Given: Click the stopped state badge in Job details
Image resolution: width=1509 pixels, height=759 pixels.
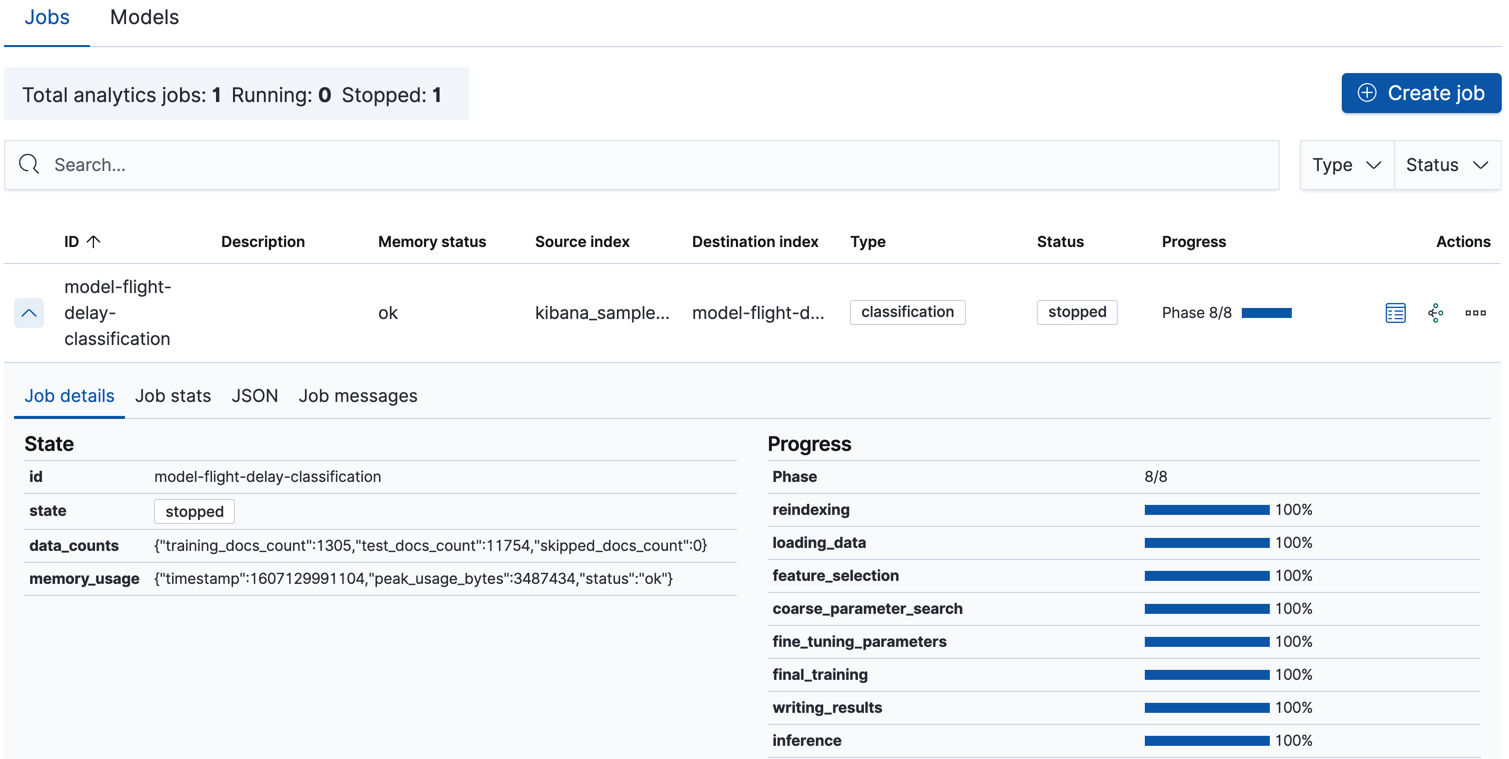Looking at the screenshot, I should [x=194, y=511].
